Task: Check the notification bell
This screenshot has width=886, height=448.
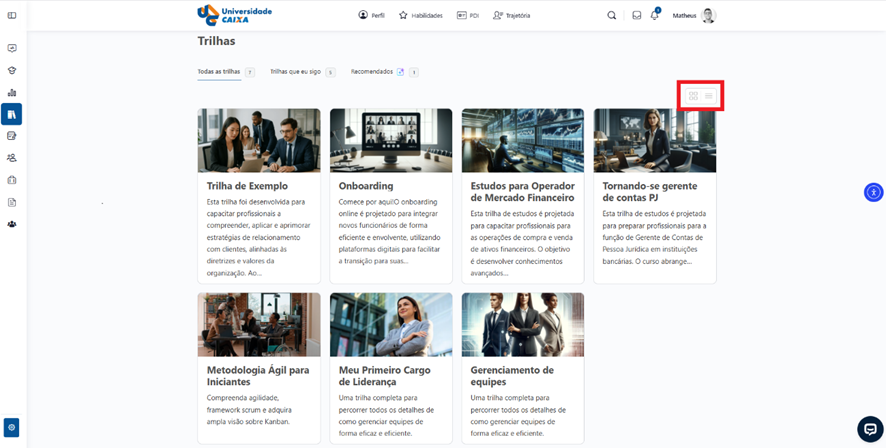Action: (x=655, y=16)
